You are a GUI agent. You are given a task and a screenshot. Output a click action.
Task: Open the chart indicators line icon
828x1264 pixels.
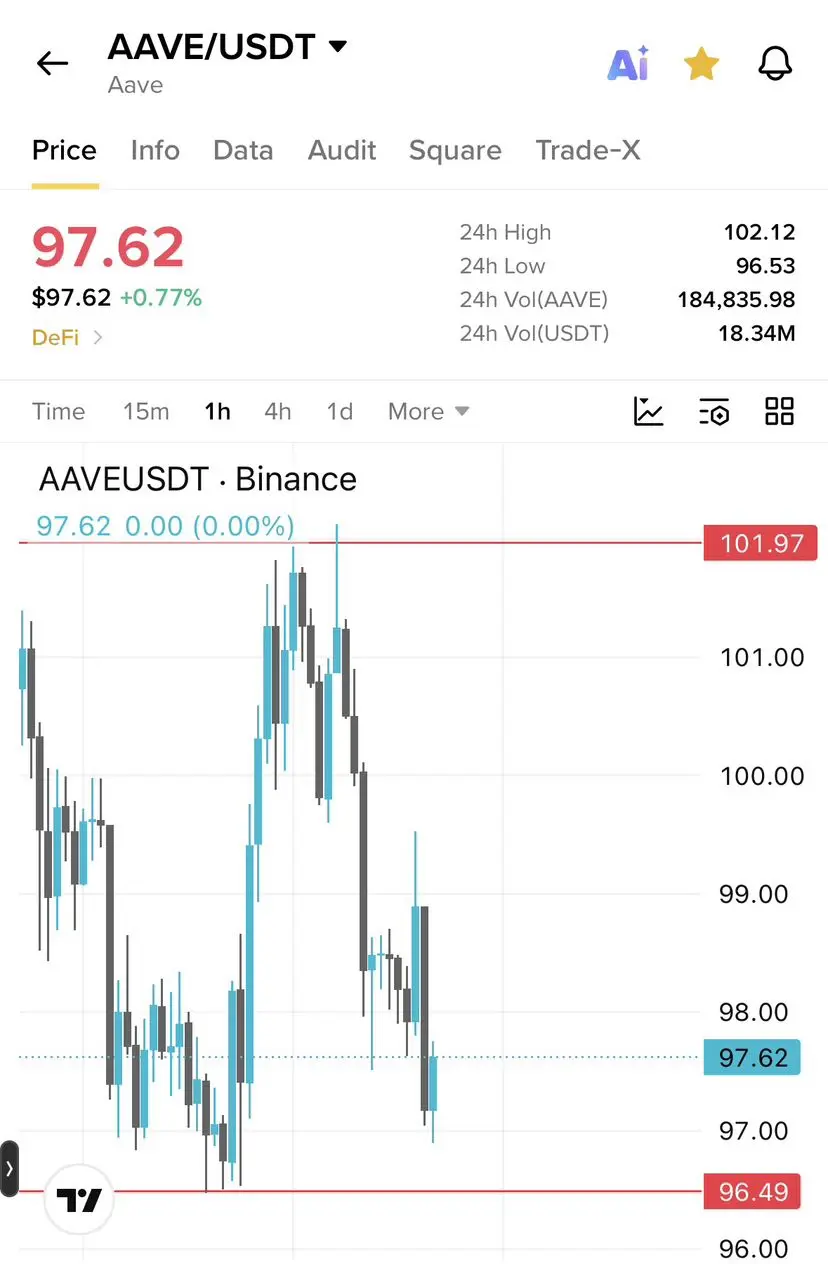pyautogui.click(x=649, y=411)
